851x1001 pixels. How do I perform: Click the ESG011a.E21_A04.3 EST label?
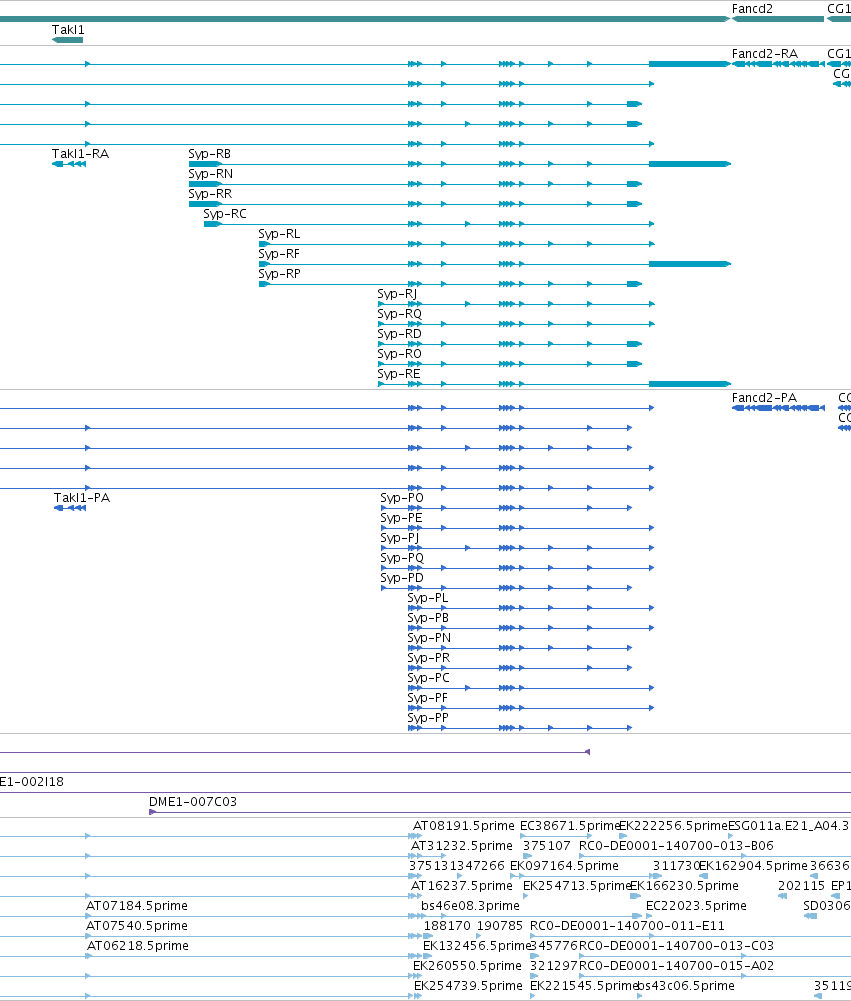click(789, 826)
